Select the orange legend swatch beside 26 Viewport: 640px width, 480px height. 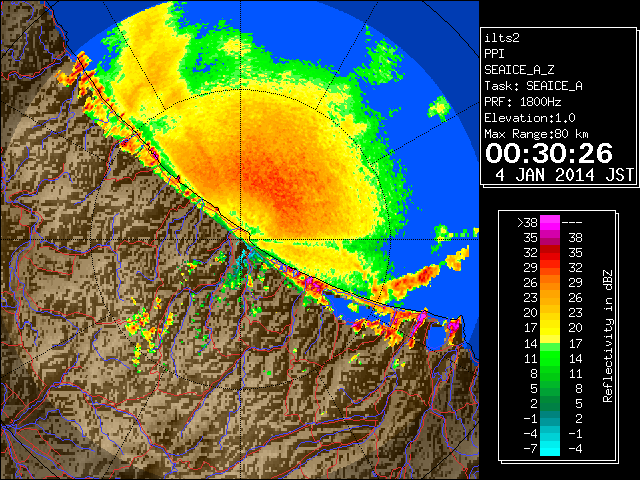point(550,282)
